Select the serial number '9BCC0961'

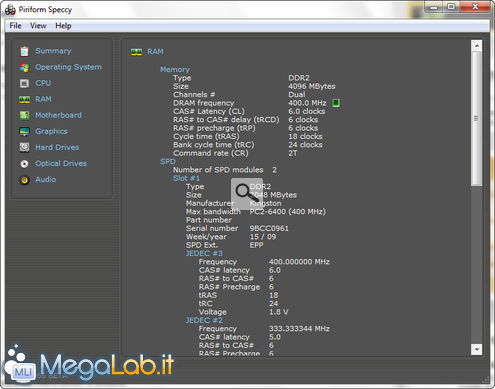[269, 228]
